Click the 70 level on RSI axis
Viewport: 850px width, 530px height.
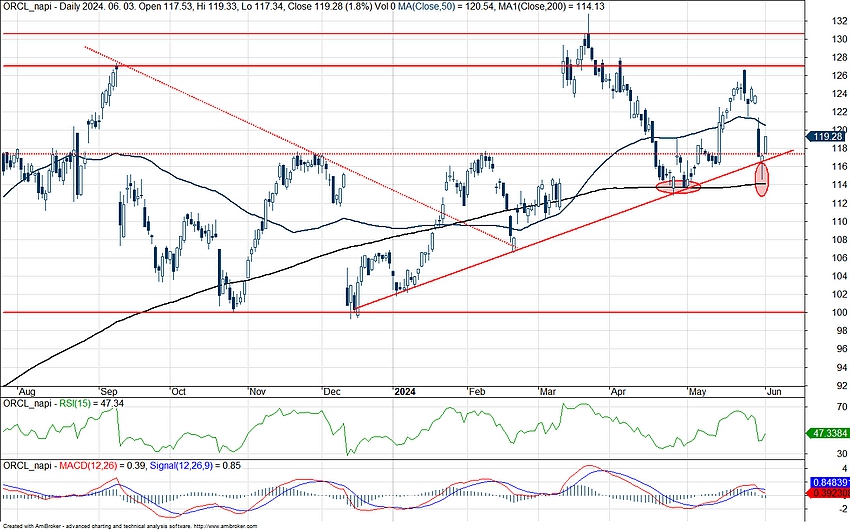(x=842, y=407)
